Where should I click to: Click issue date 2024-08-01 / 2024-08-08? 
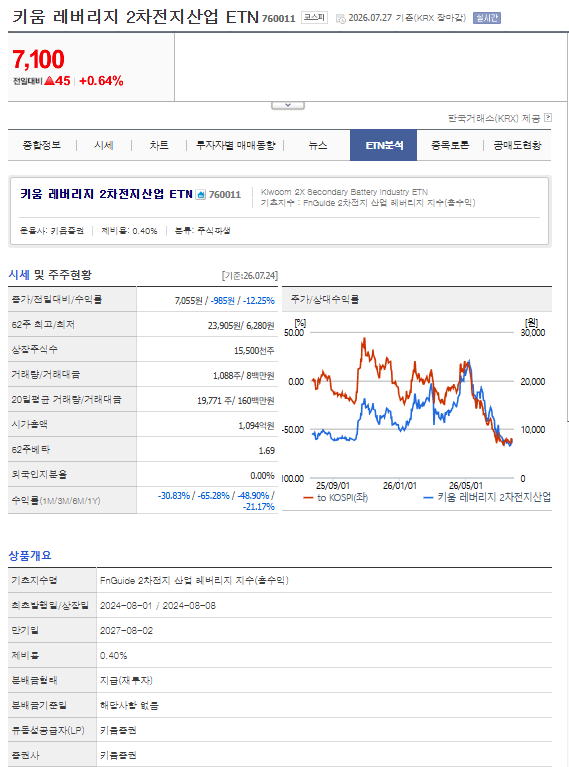pyautogui.click(x=158, y=606)
